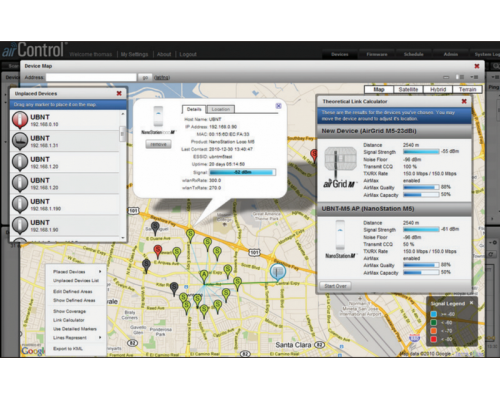
Task: Click the AirGrid M antenna image
Action: pyautogui.click(x=341, y=163)
